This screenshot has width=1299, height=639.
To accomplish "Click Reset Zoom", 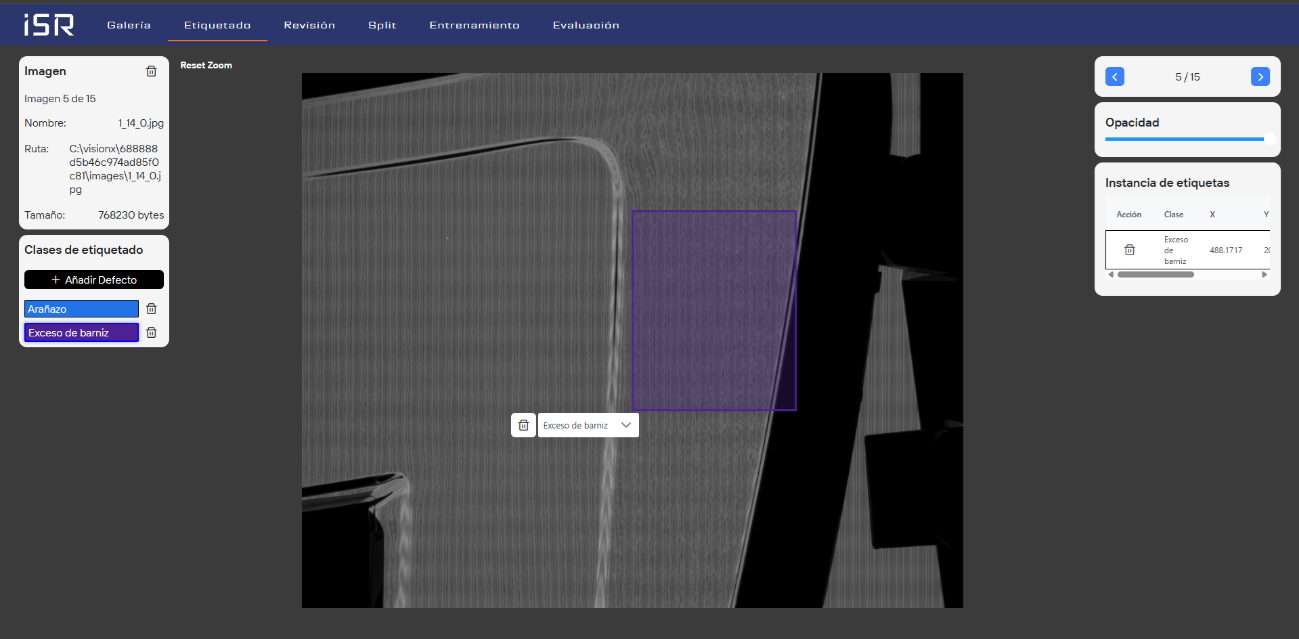I will coord(206,65).
